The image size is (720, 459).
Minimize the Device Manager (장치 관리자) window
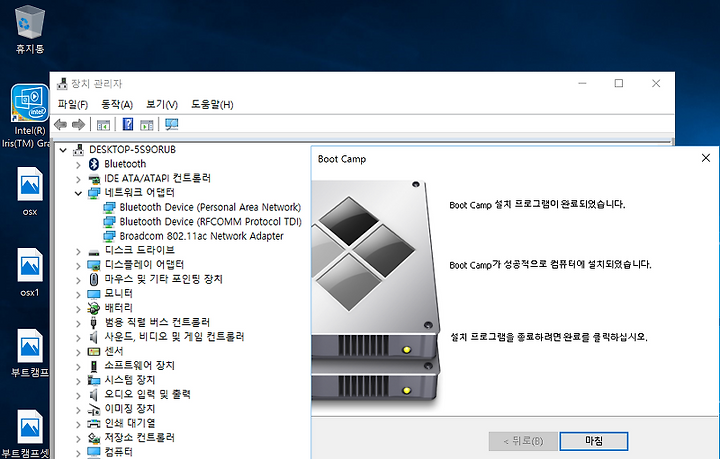[582, 83]
